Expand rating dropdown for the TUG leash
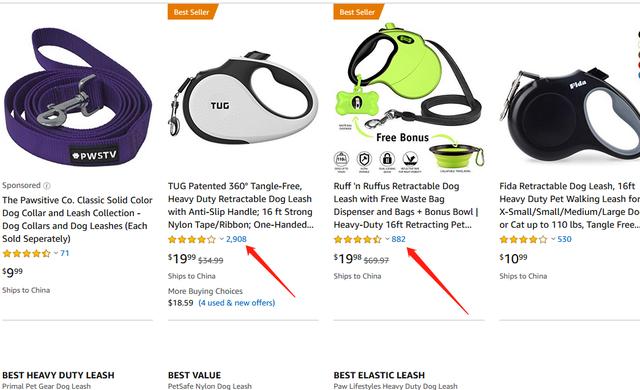The image size is (640, 390). 222,239
